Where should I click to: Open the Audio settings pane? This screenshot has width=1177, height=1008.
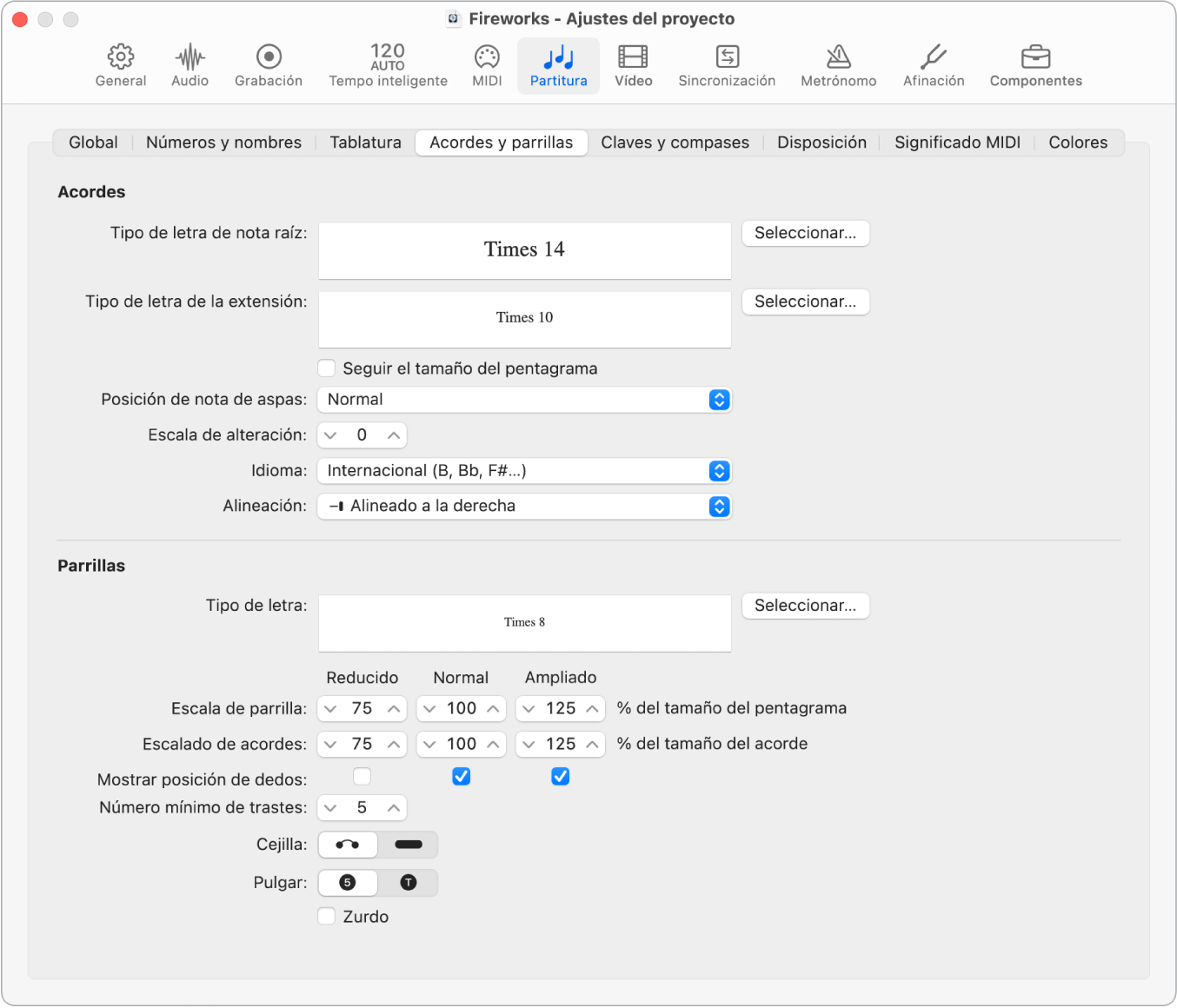tap(190, 66)
